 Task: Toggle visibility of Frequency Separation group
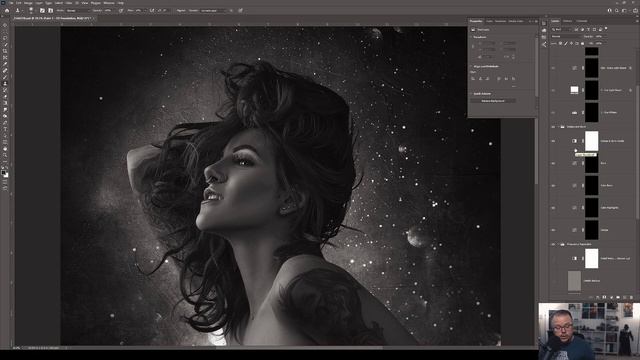tap(553, 244)
